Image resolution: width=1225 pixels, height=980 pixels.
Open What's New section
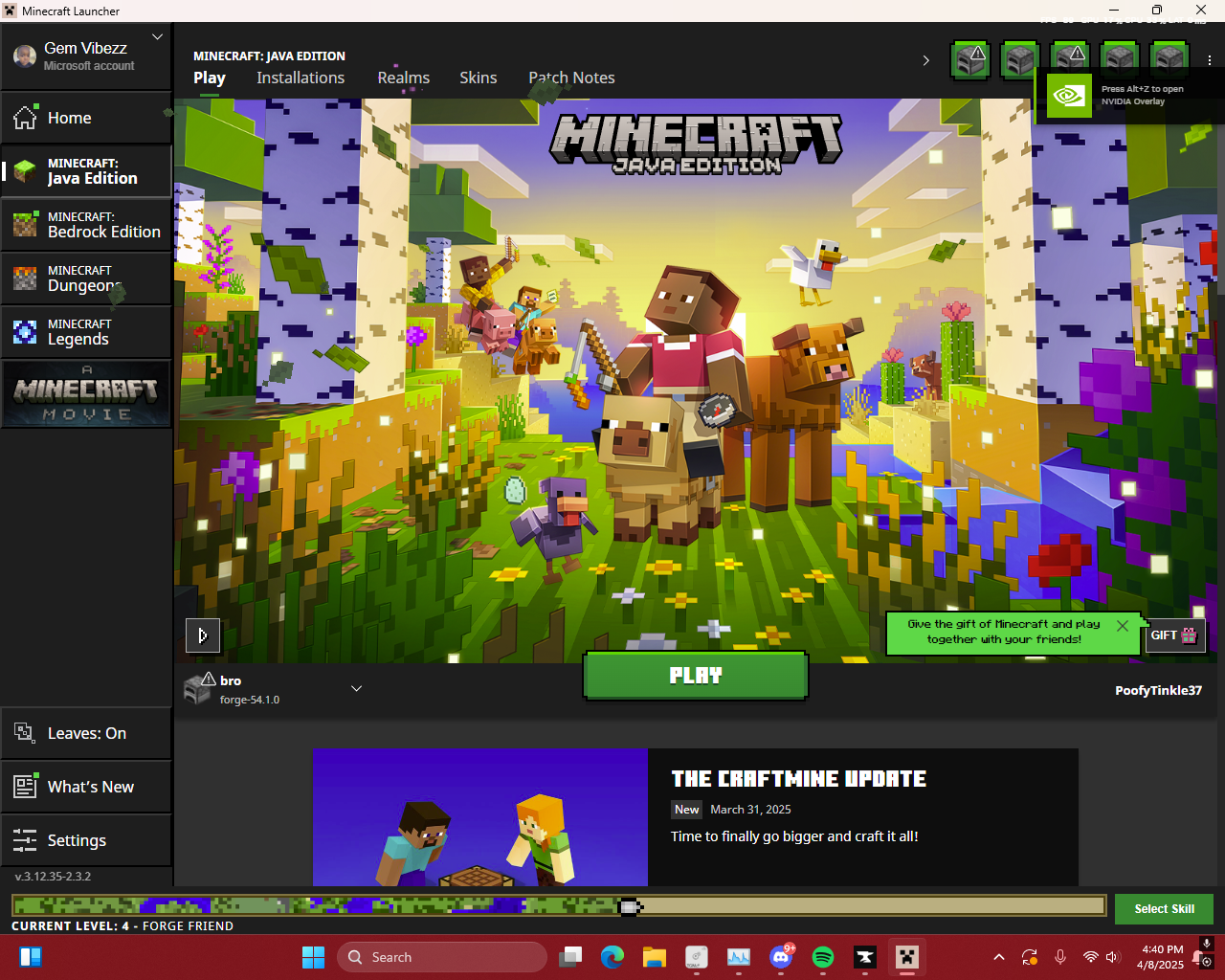[x=86, y=787]
